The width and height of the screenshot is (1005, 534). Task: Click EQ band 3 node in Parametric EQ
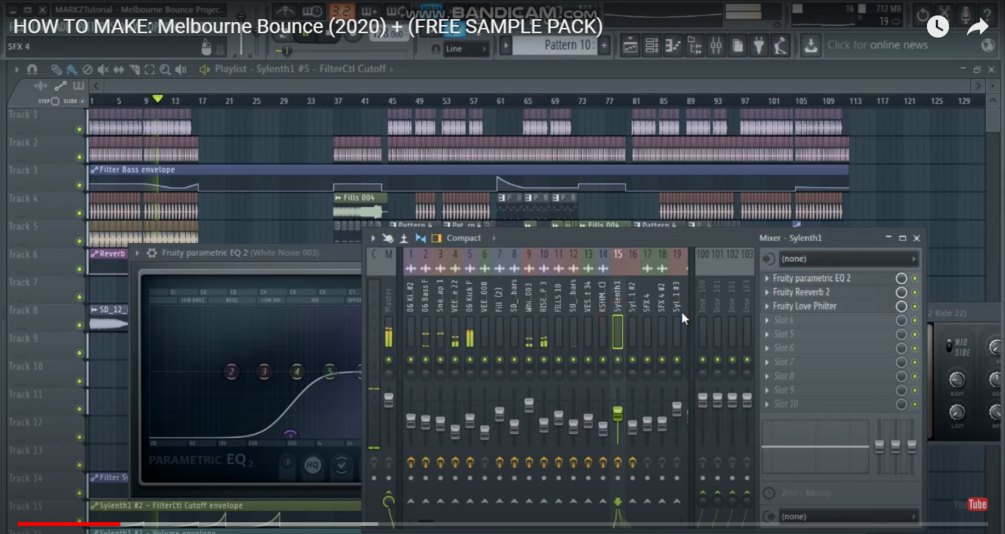tap(264, 371)
